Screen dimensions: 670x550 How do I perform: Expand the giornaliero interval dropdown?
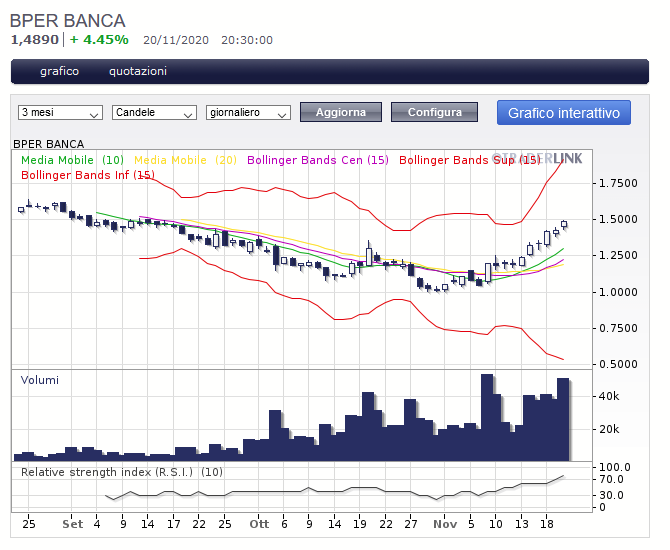click(248, 112)
